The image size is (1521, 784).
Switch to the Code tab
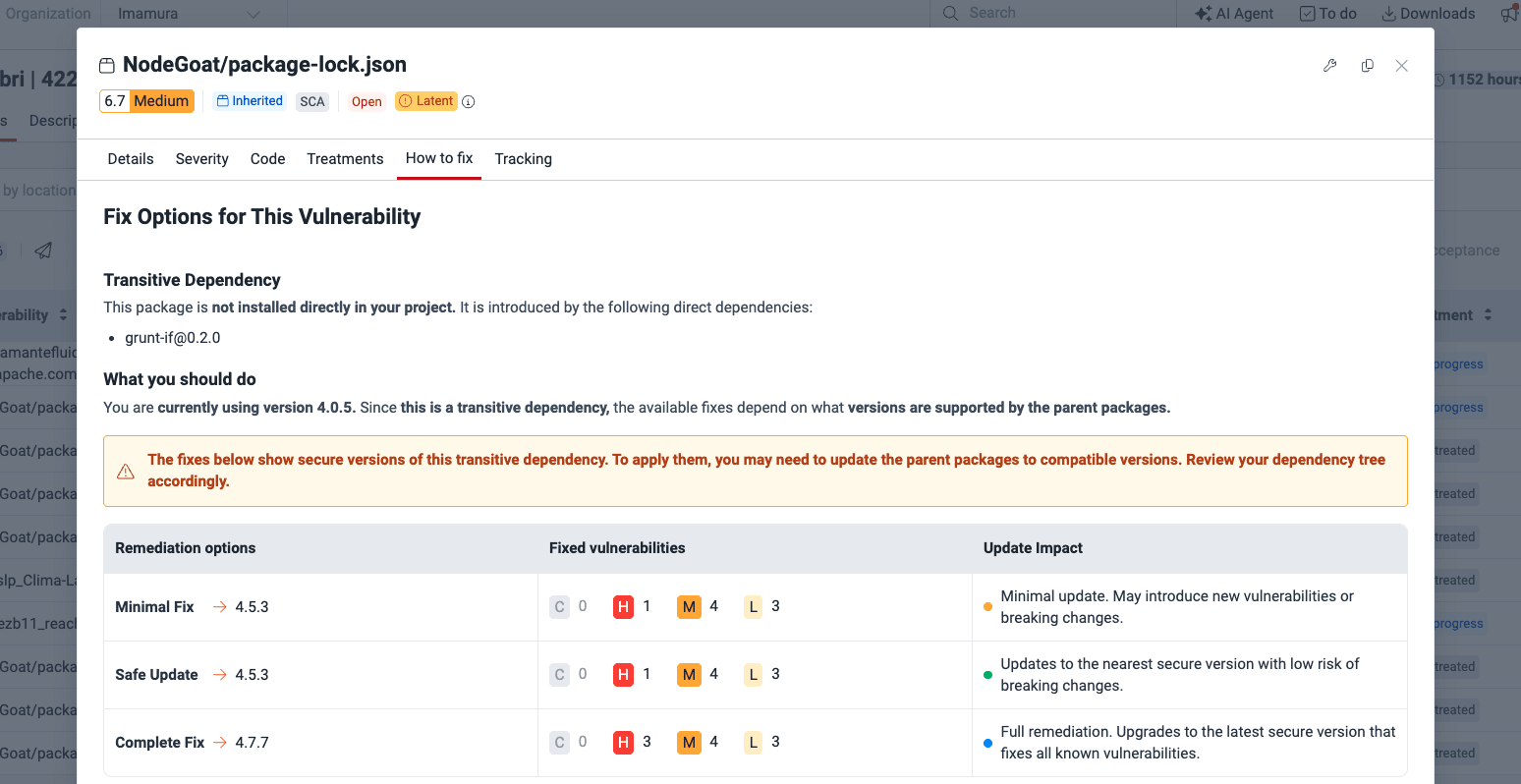coord(267,159)
